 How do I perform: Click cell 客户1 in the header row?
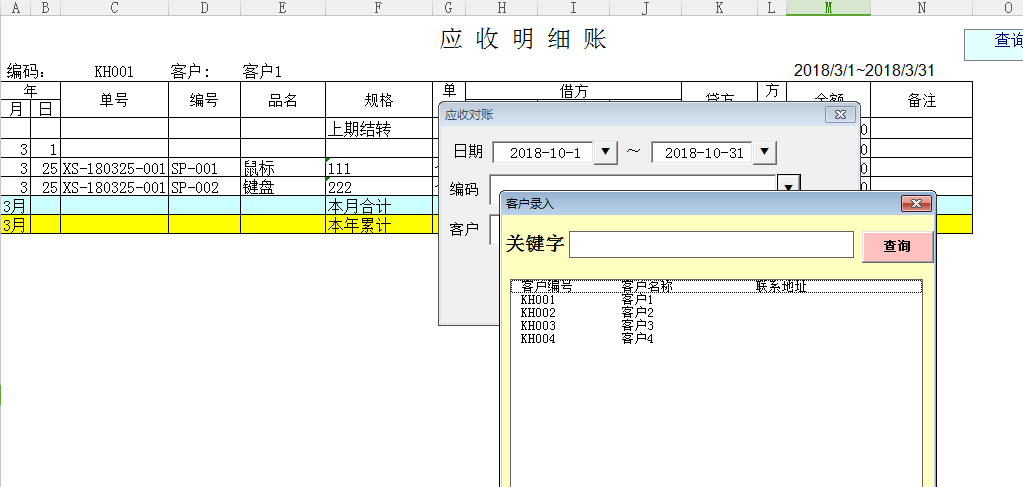click(x=262, y=71)
